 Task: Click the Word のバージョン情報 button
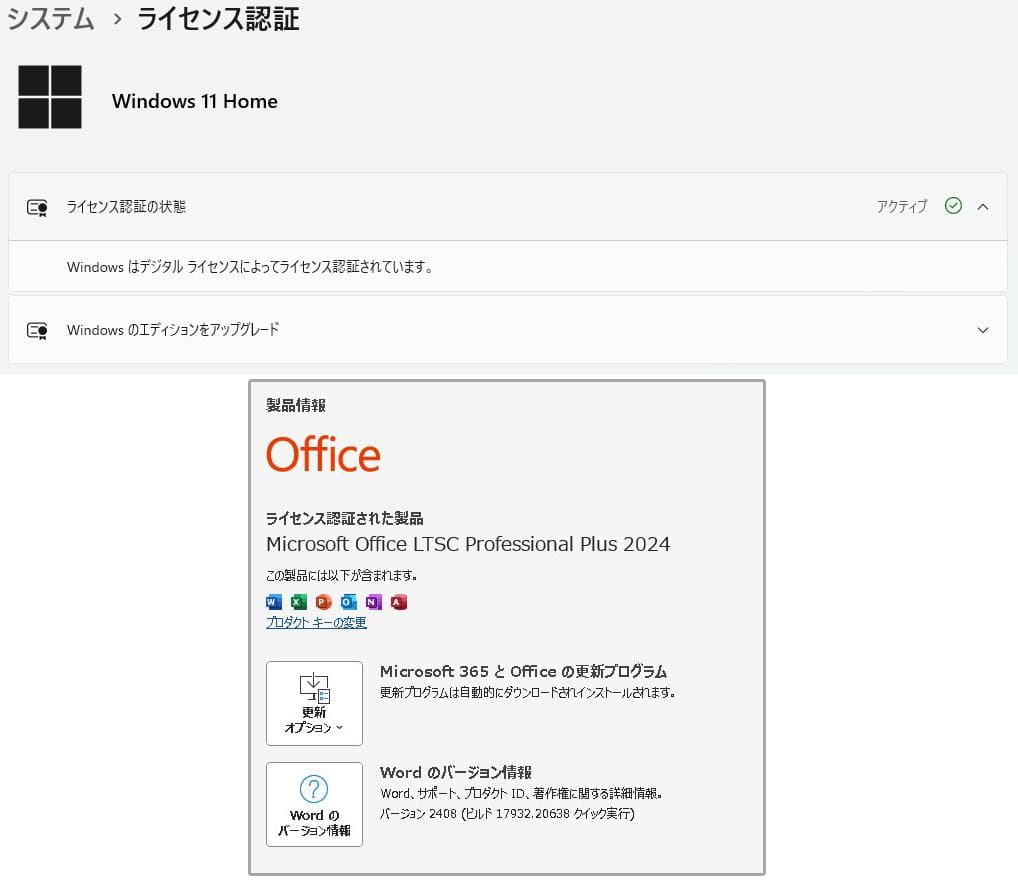click(314, 804)
